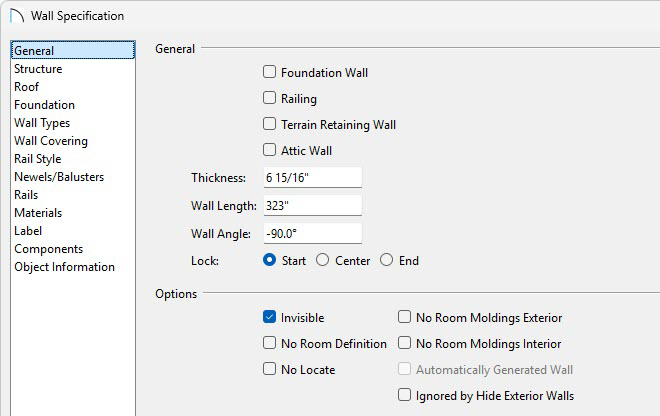Enable the Attic Wall checkbox
Image resolution: width=660 pixels, height=416 pixels.
pos(269,150)
